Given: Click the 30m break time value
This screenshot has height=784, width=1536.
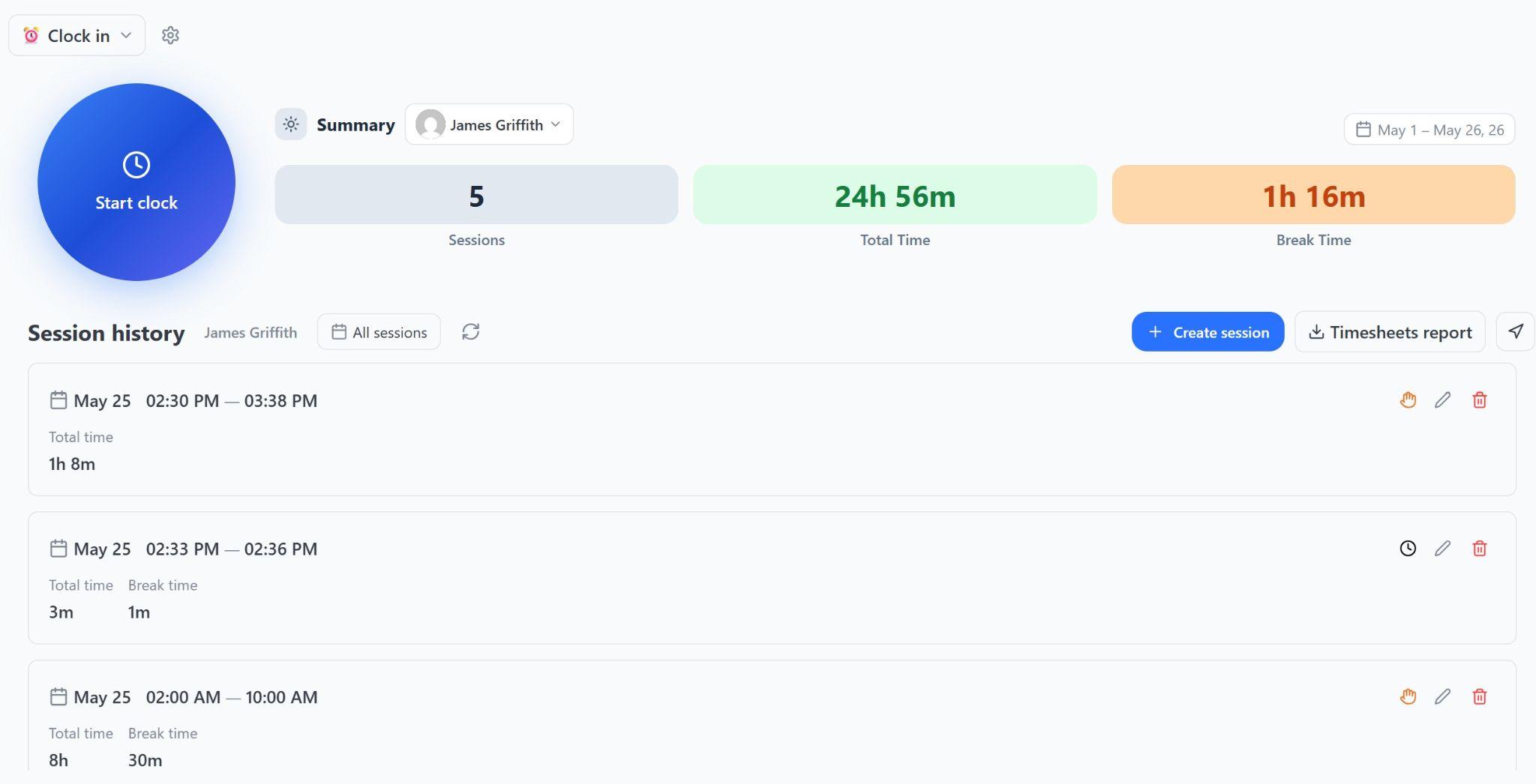Looking at the screenshot, I should pyautogui.click(x=145, y=760).
